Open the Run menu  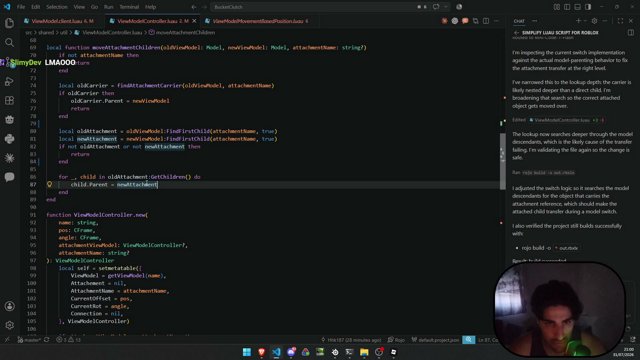(x=109, y=7)
